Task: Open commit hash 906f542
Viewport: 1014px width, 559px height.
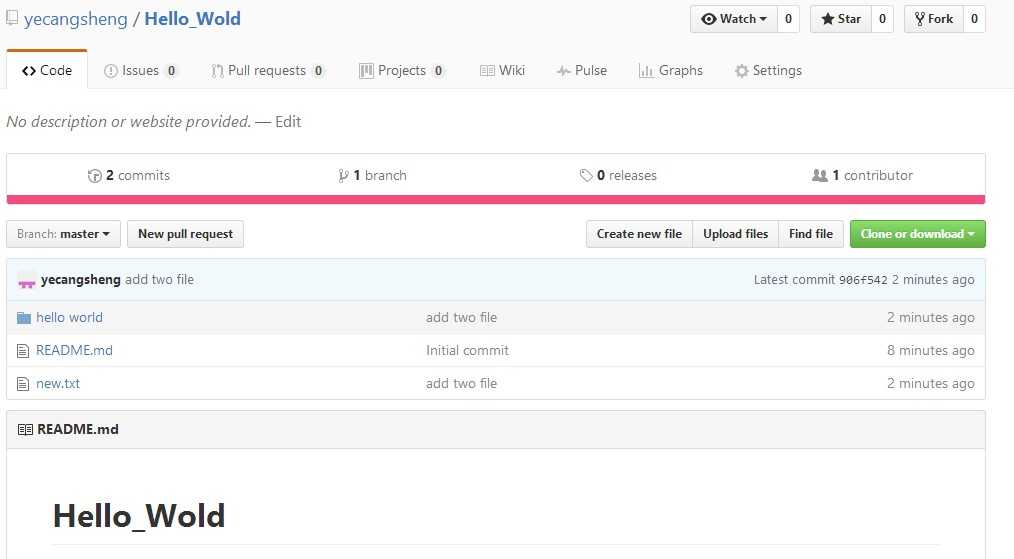Action: click(863, 280)
